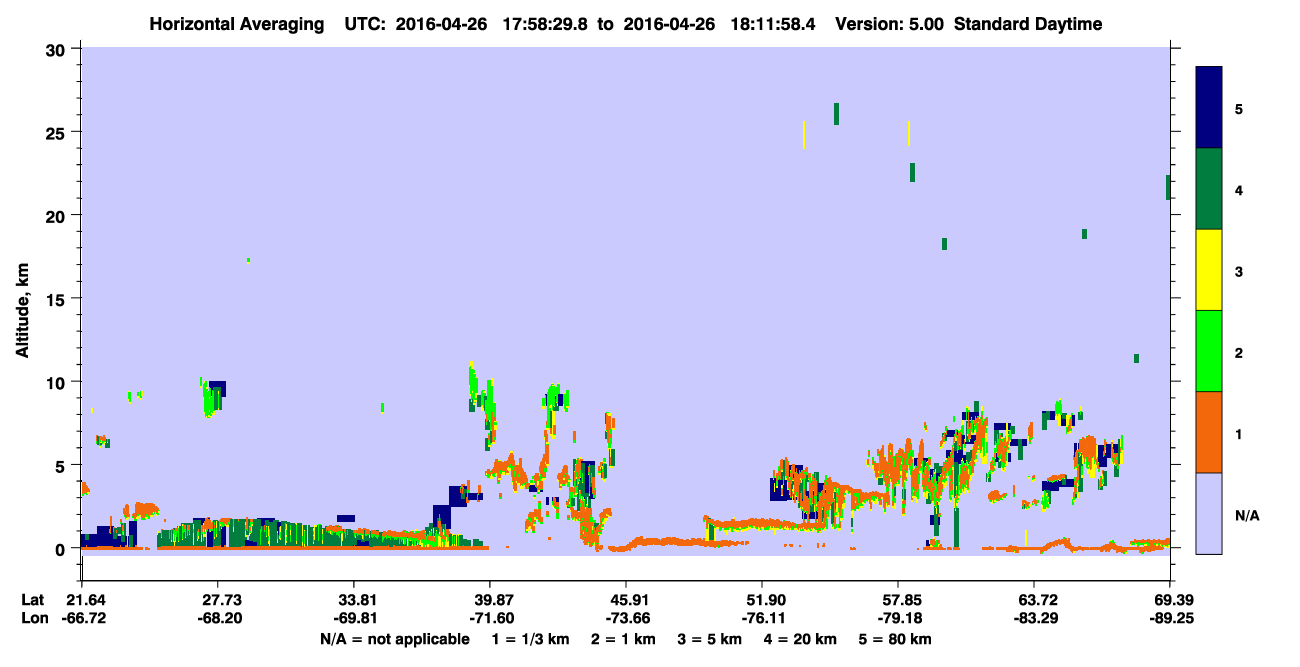Click the colorbar label '3'
Image resolution: width=1300 pixels, height=667 pixels.
click(x=1238, y=271)
